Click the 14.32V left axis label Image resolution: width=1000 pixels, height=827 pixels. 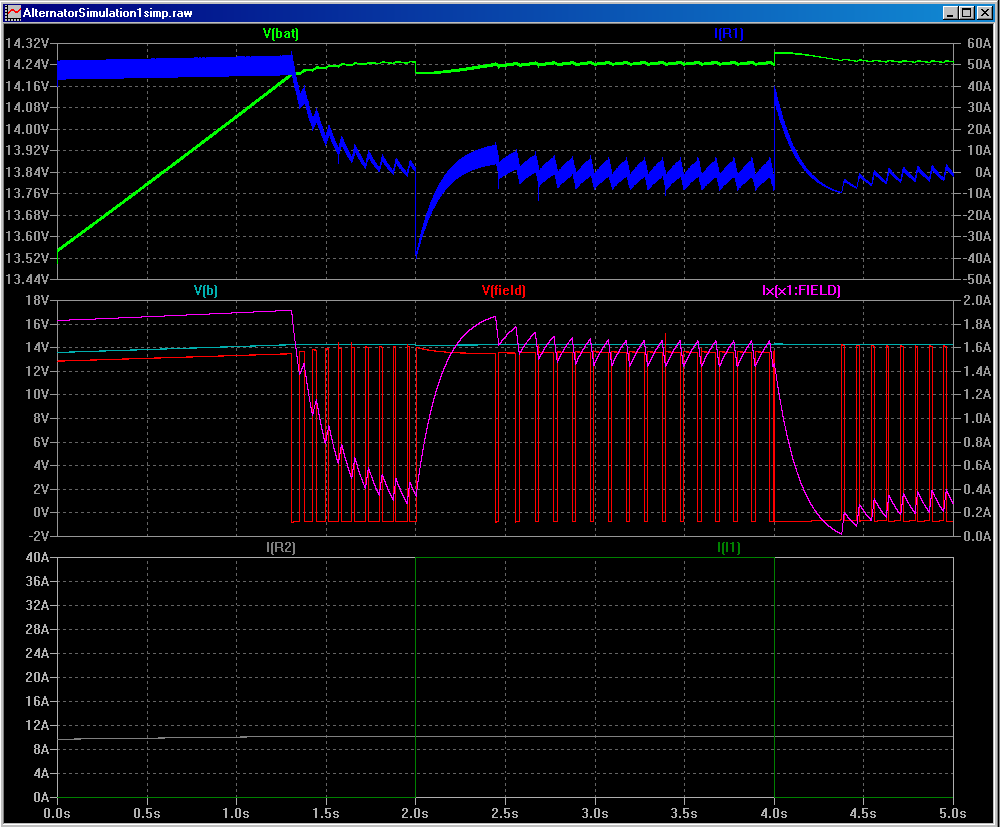pos(27,43)
